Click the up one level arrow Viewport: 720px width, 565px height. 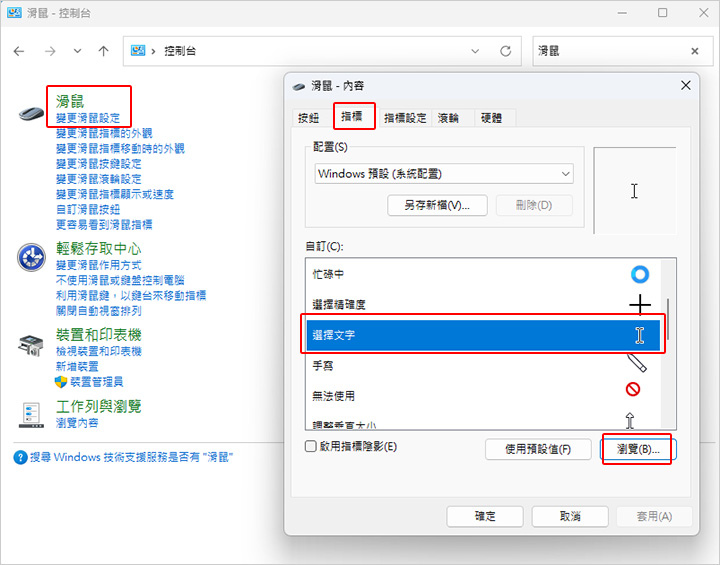pos(104,51)
